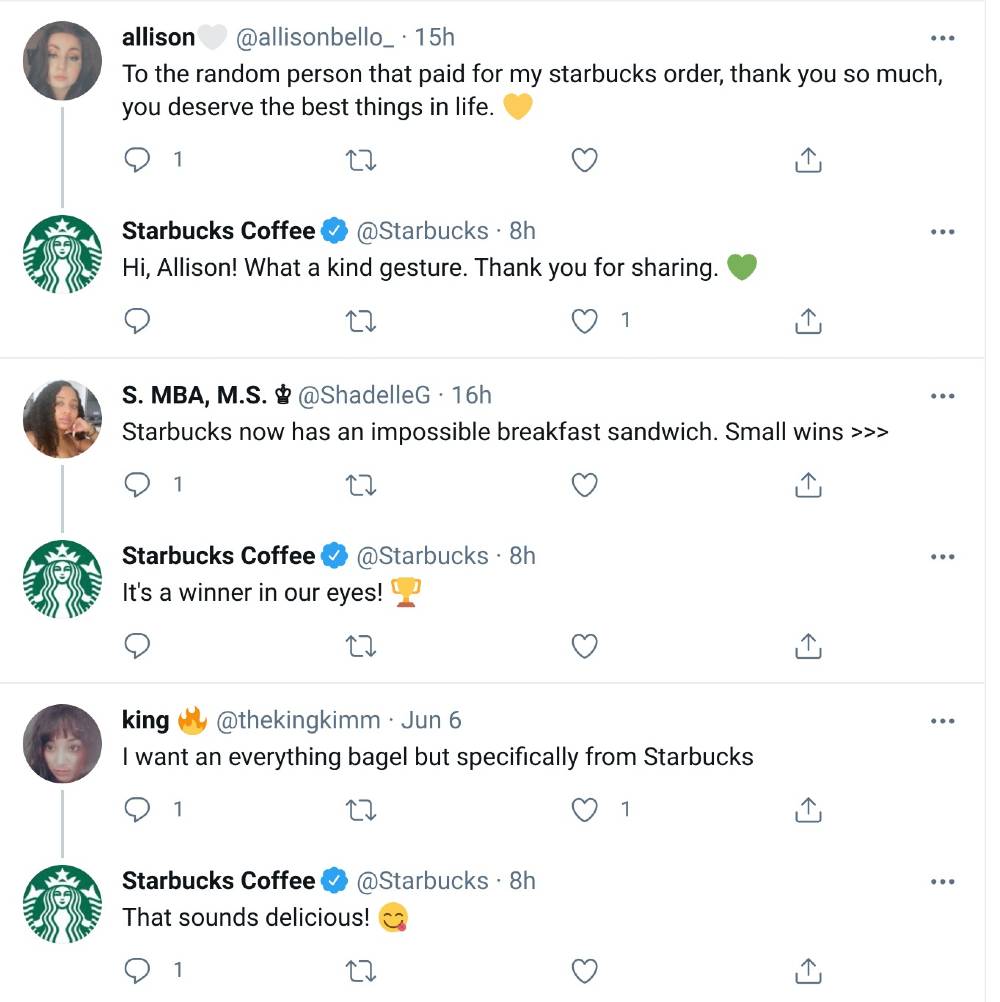Screen dimensions: 1000x1002
Task: Reply to Starbucks' 'That sounds delicious!' tweet
Action: (138, 970)
